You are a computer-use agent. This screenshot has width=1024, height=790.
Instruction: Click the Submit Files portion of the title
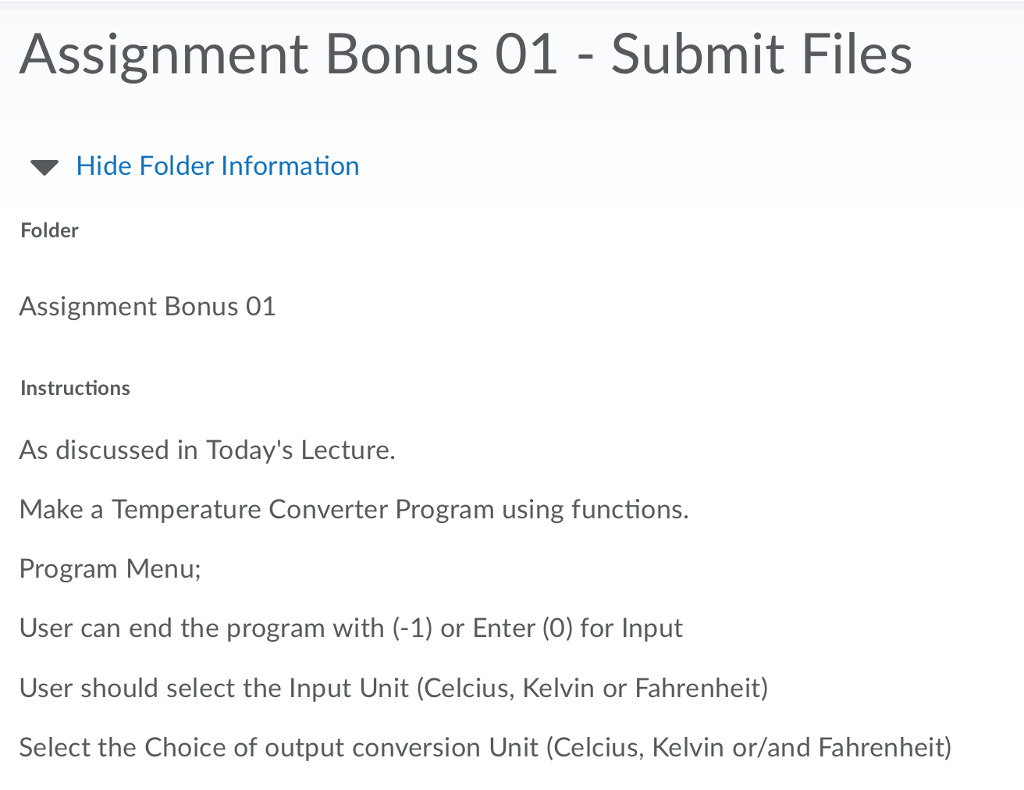coord(763,55)
